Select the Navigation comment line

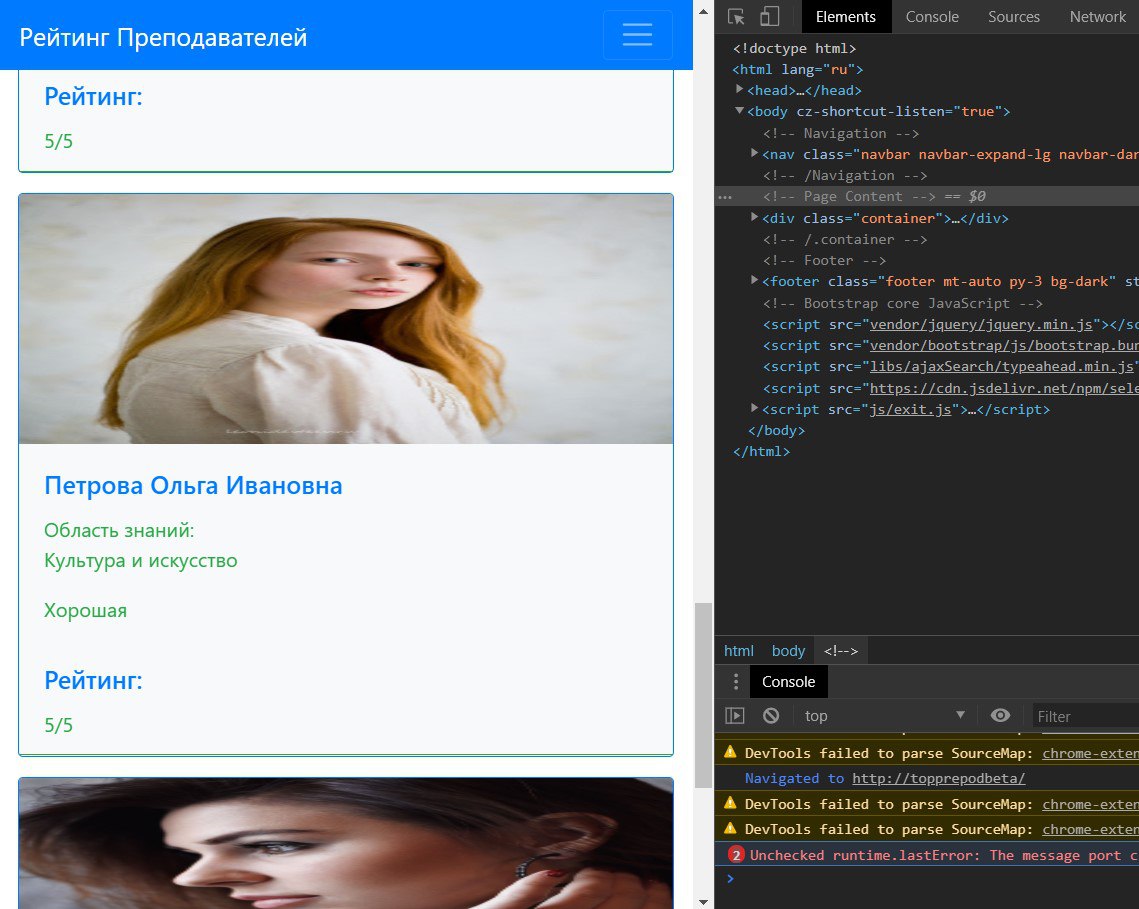point(841,133)
